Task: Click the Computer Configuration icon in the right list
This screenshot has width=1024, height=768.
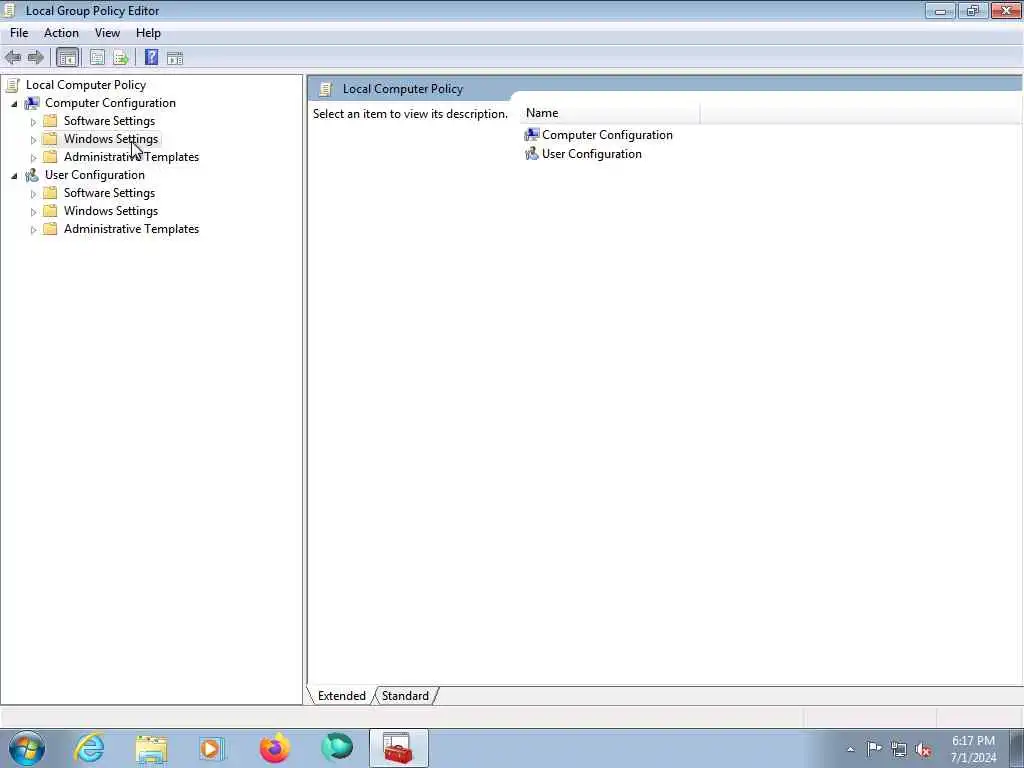Action: pos(532,135)
